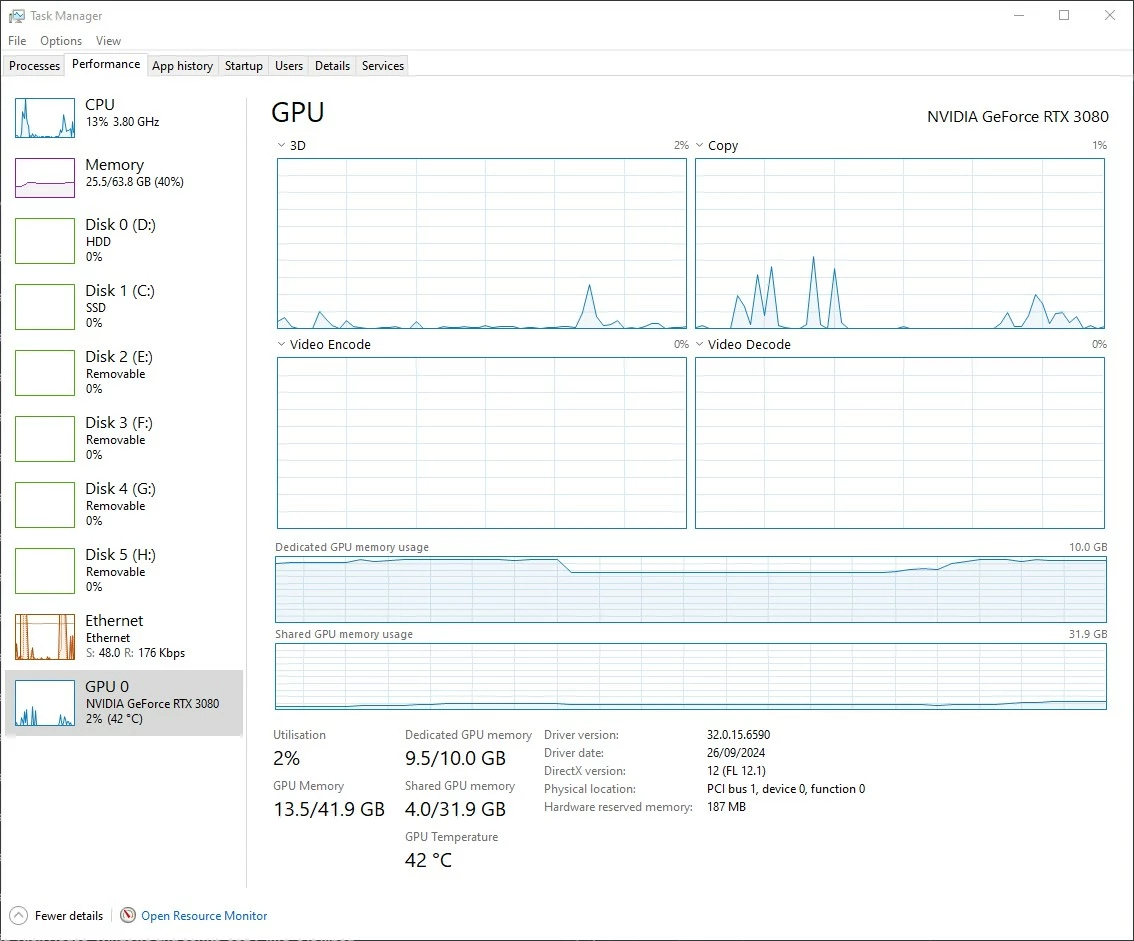Click the Video Decode graph area

900,443
